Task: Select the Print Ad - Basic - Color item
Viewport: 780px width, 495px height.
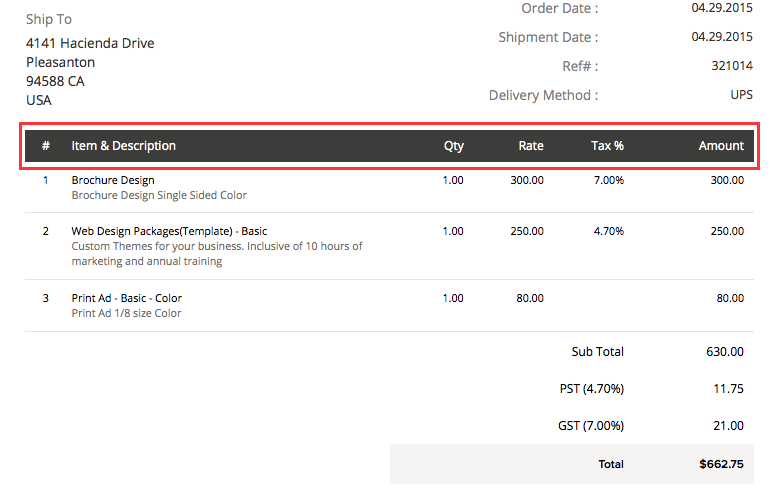Action: pos(126,298)
